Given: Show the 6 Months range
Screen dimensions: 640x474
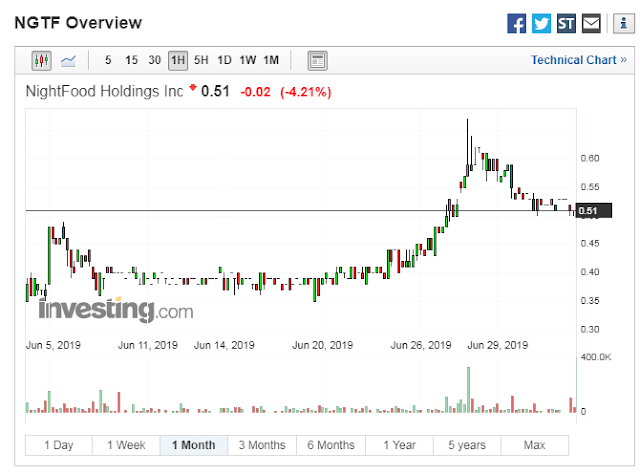Looking at the screenshot, I should 331,445.
